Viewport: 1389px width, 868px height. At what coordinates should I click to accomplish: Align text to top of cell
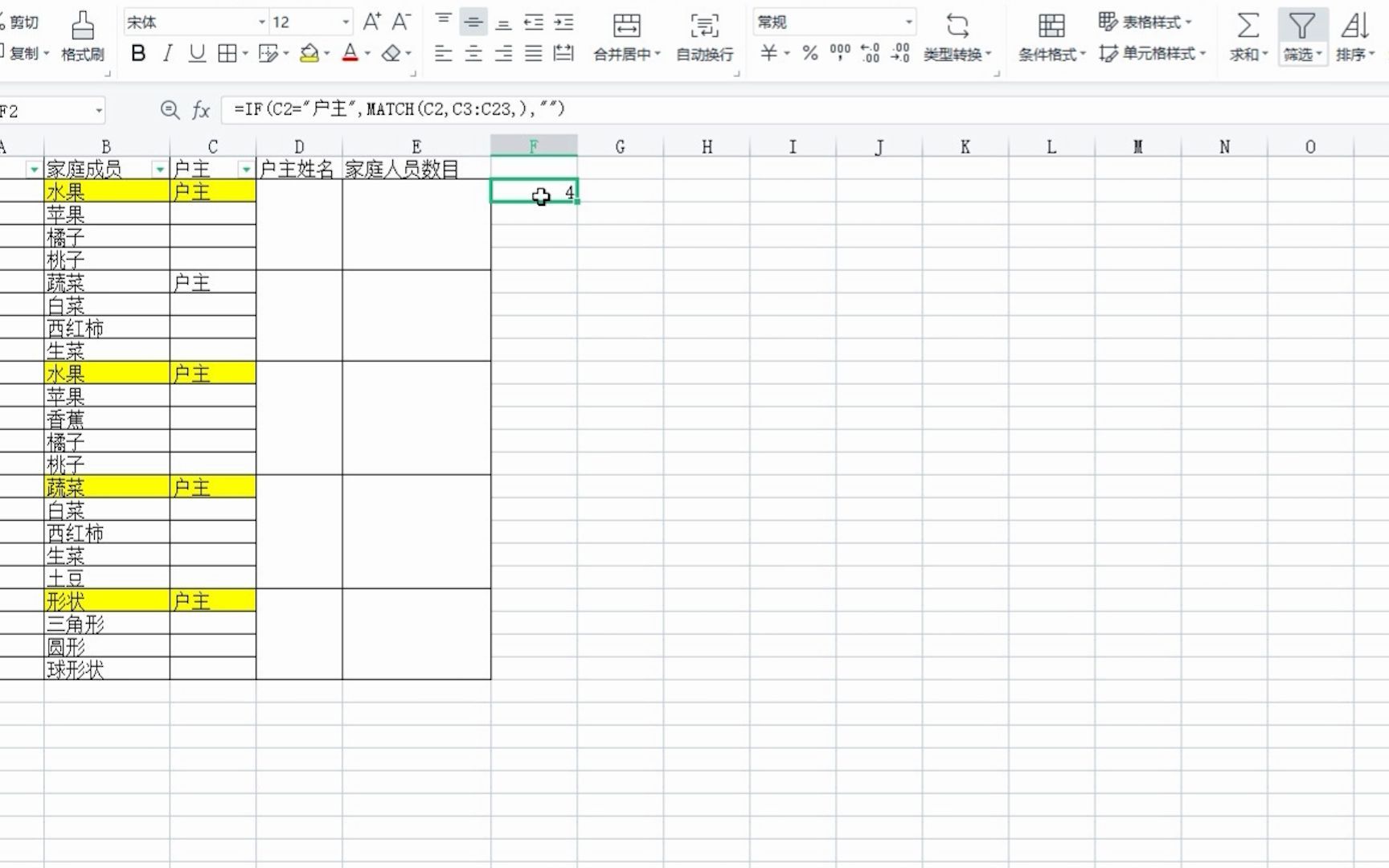tap(443, 22)
